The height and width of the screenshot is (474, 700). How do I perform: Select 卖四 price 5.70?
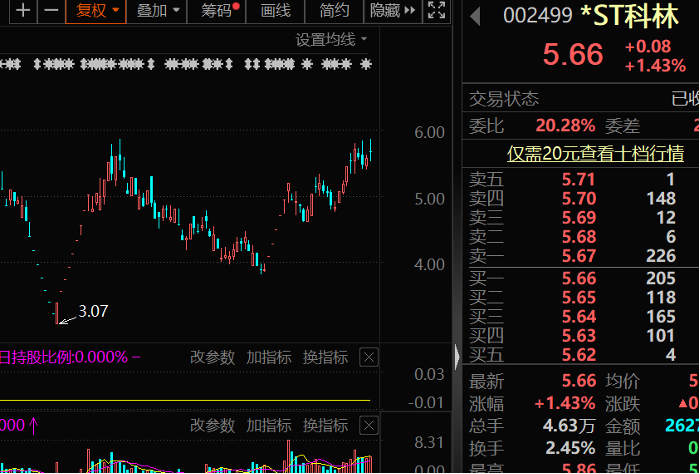[x=579, y=199]
